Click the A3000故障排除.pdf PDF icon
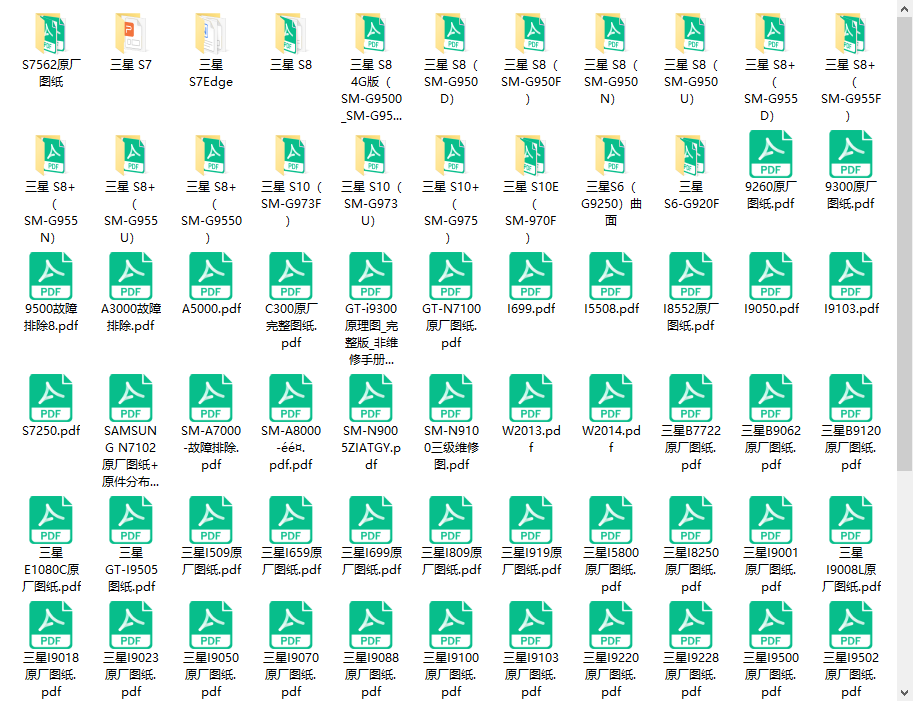 coord(131,276)
